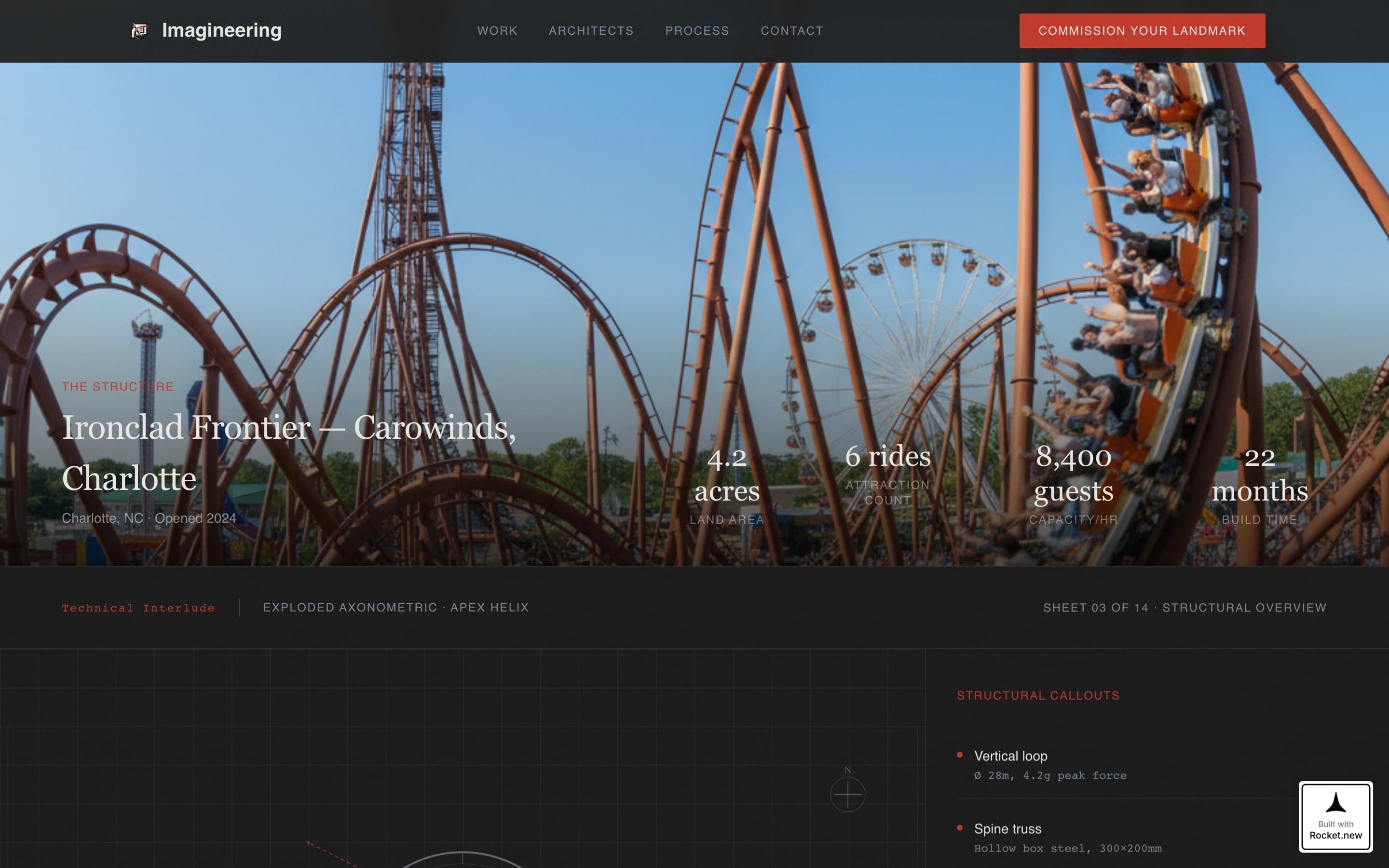
Task: Click 'Ø 28m, 4.2g peak force' spec
Action: click(1050, 775)
